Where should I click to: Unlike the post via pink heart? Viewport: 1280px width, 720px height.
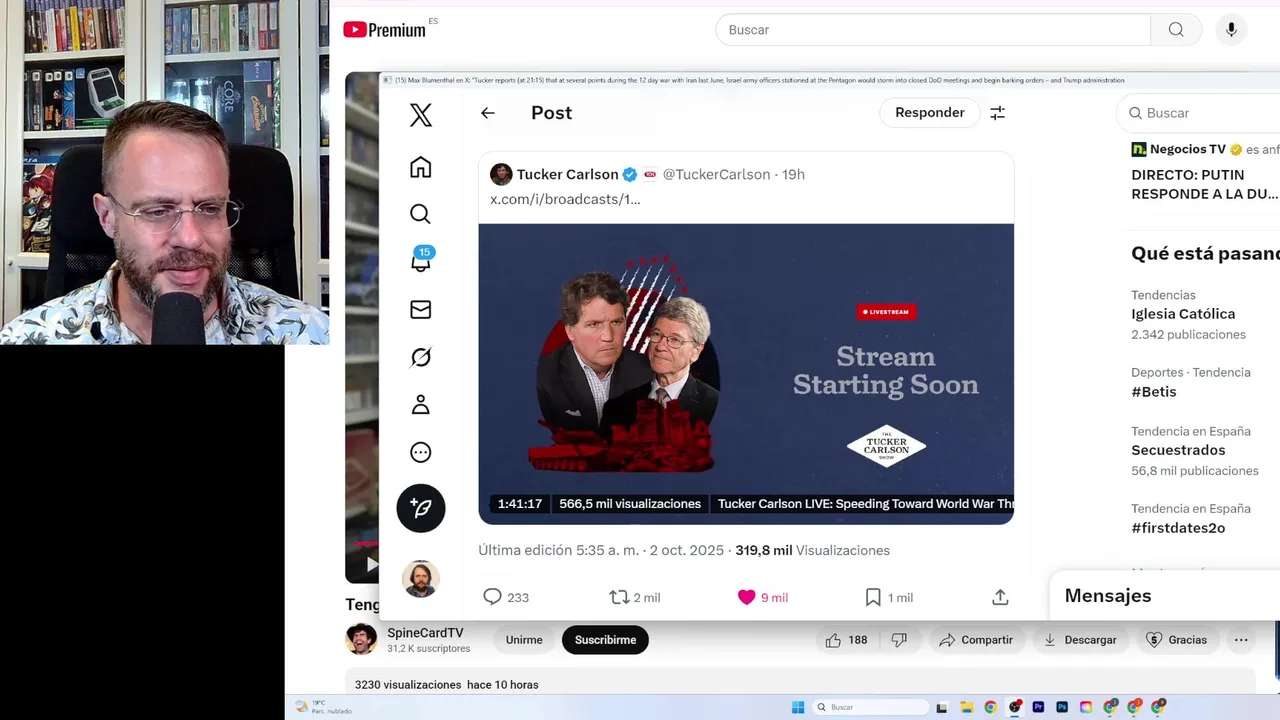tap(746, 597)
